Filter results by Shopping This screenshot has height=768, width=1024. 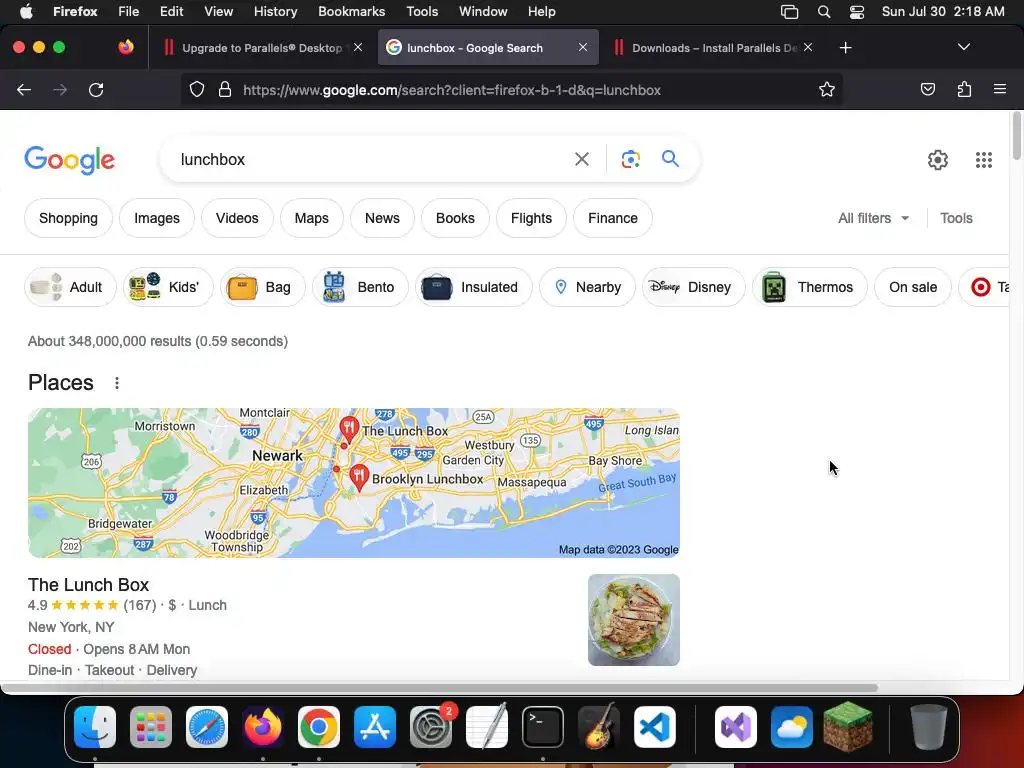(69, 218)
